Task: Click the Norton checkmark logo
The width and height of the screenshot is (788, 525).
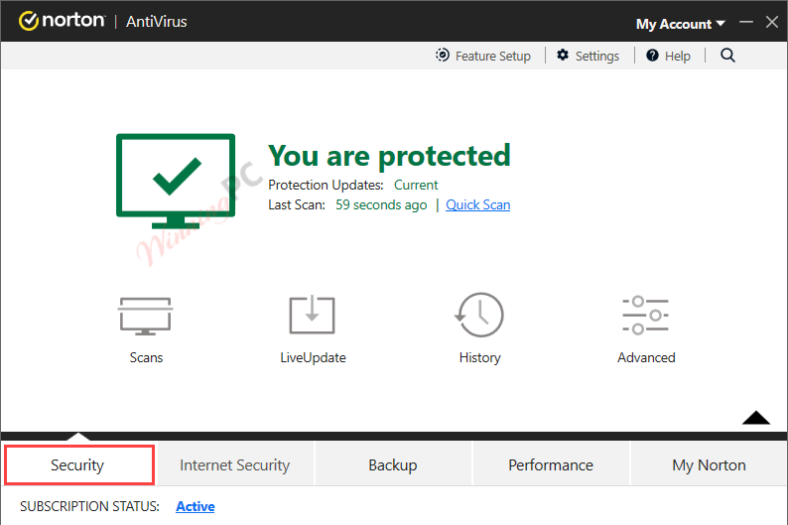Action: pyautogui.click(x=29, y=21)
